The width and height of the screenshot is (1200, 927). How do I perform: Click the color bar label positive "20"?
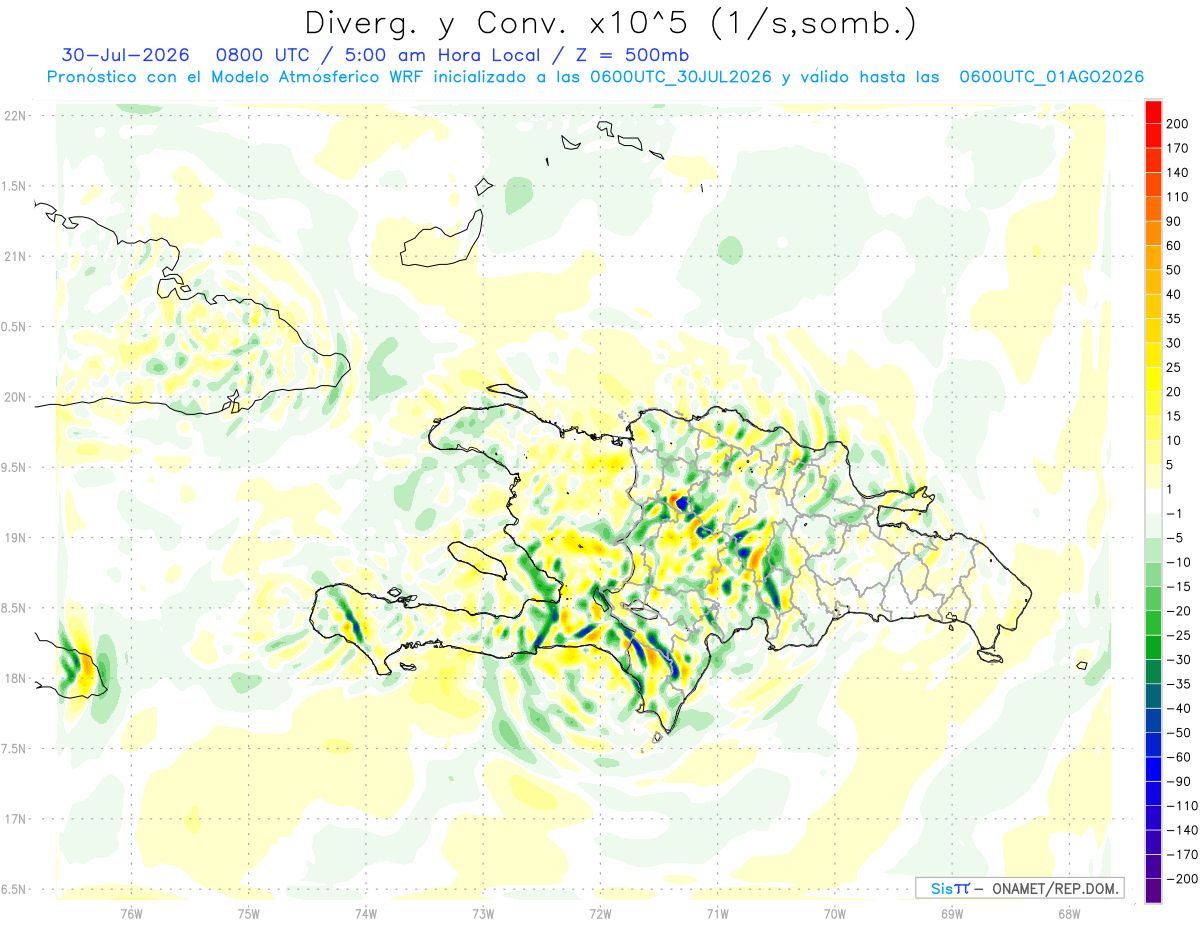pos(1174,392)
